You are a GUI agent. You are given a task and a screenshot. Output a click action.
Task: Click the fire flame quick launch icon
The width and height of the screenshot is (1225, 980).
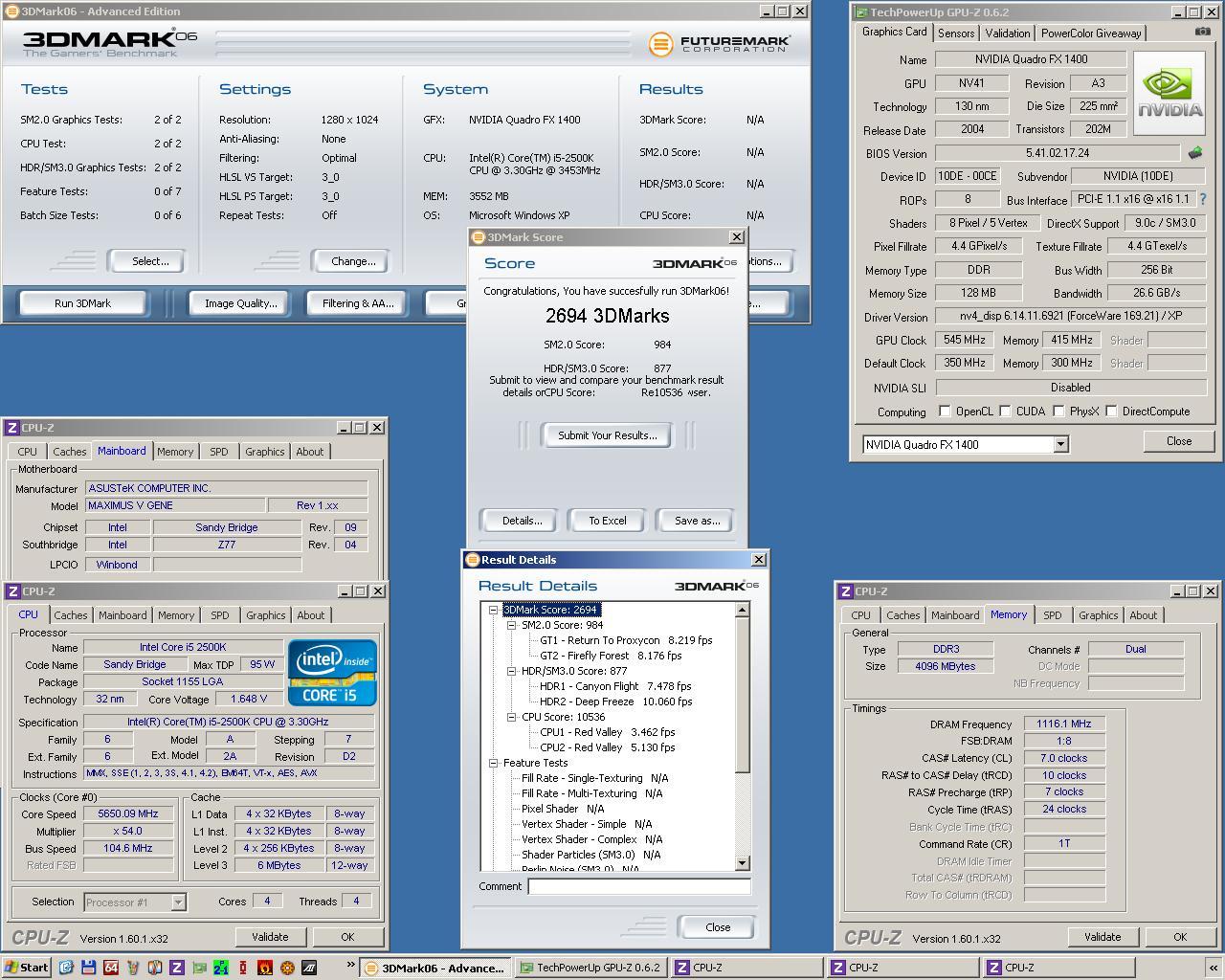[x=265, y=968]
